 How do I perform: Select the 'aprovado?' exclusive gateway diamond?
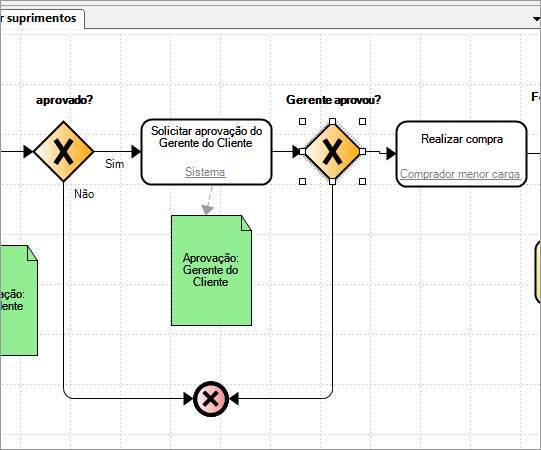tap(64, 151)
